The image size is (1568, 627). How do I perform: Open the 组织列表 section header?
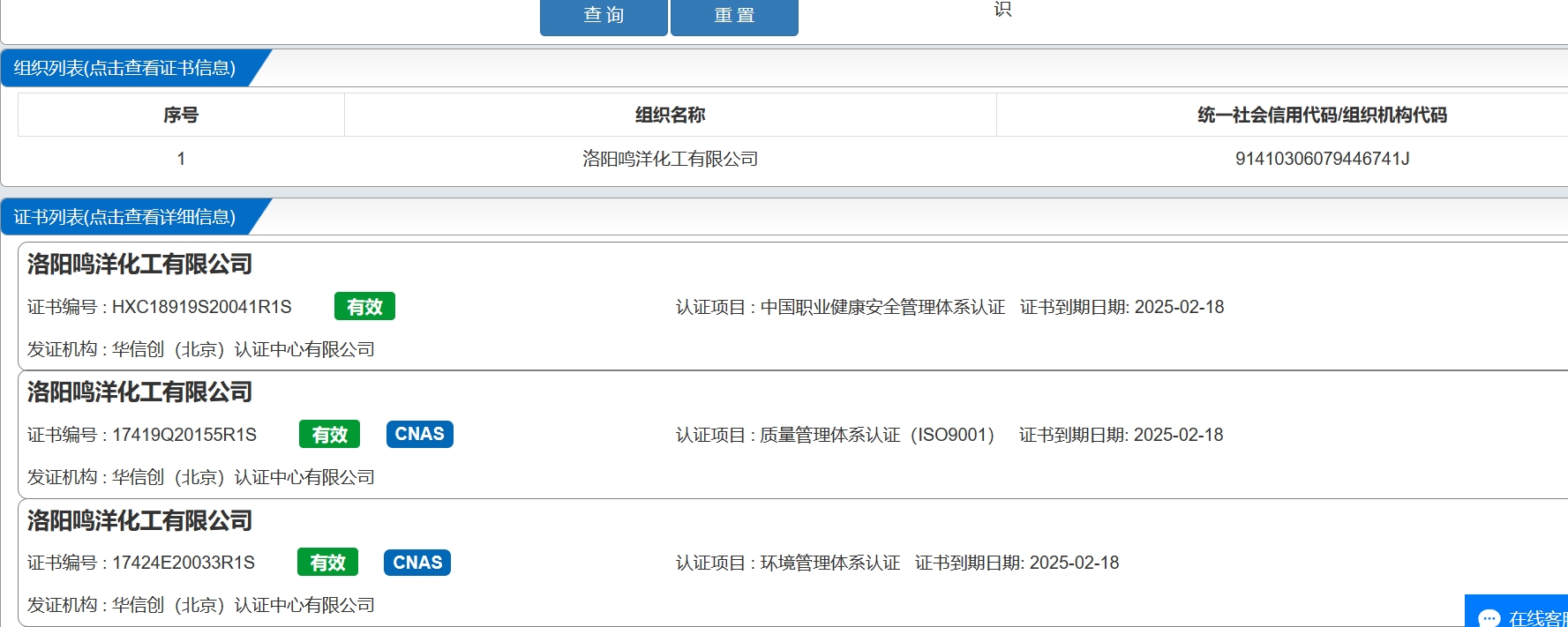coord(124,68)
